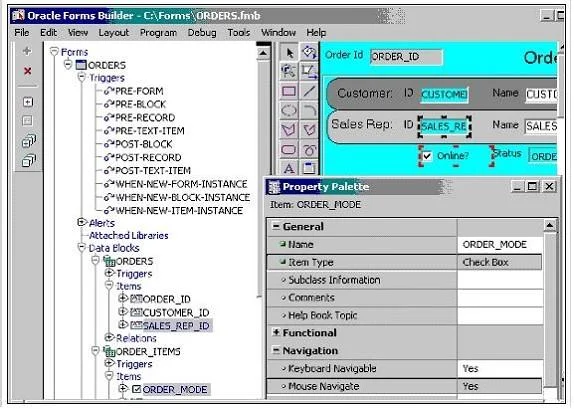Collapse the Navigation property group

pos(276,350)
